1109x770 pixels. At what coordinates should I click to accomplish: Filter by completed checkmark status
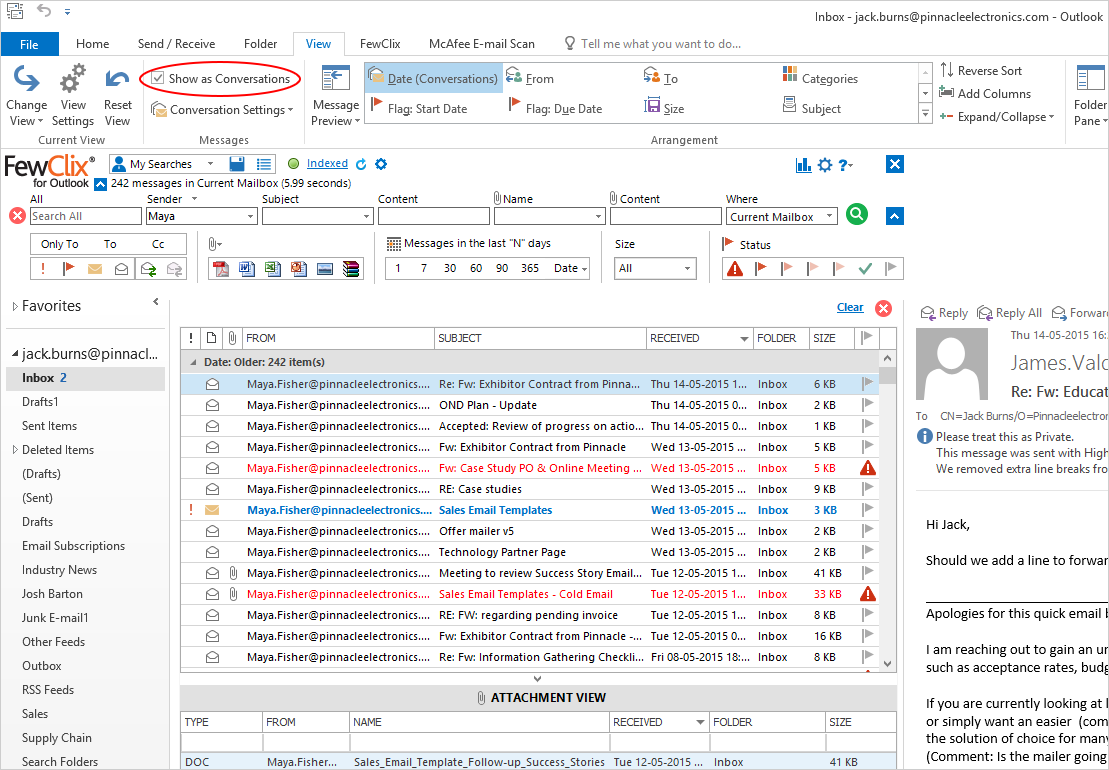tap(864, 269)
